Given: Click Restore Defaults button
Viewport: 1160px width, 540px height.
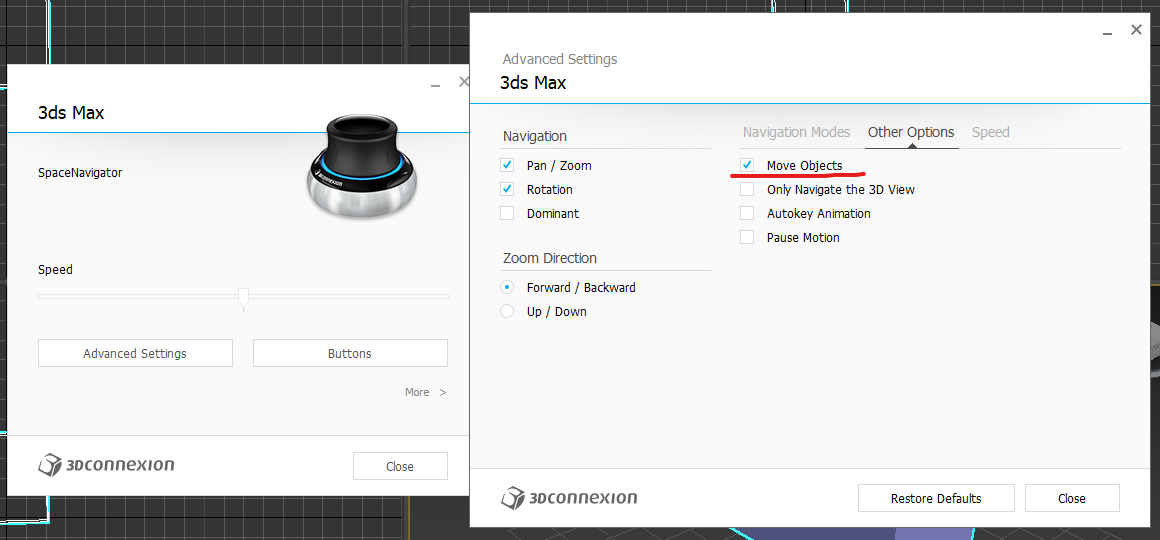Looking at the screenshot, I should click(x=936, y=498).
